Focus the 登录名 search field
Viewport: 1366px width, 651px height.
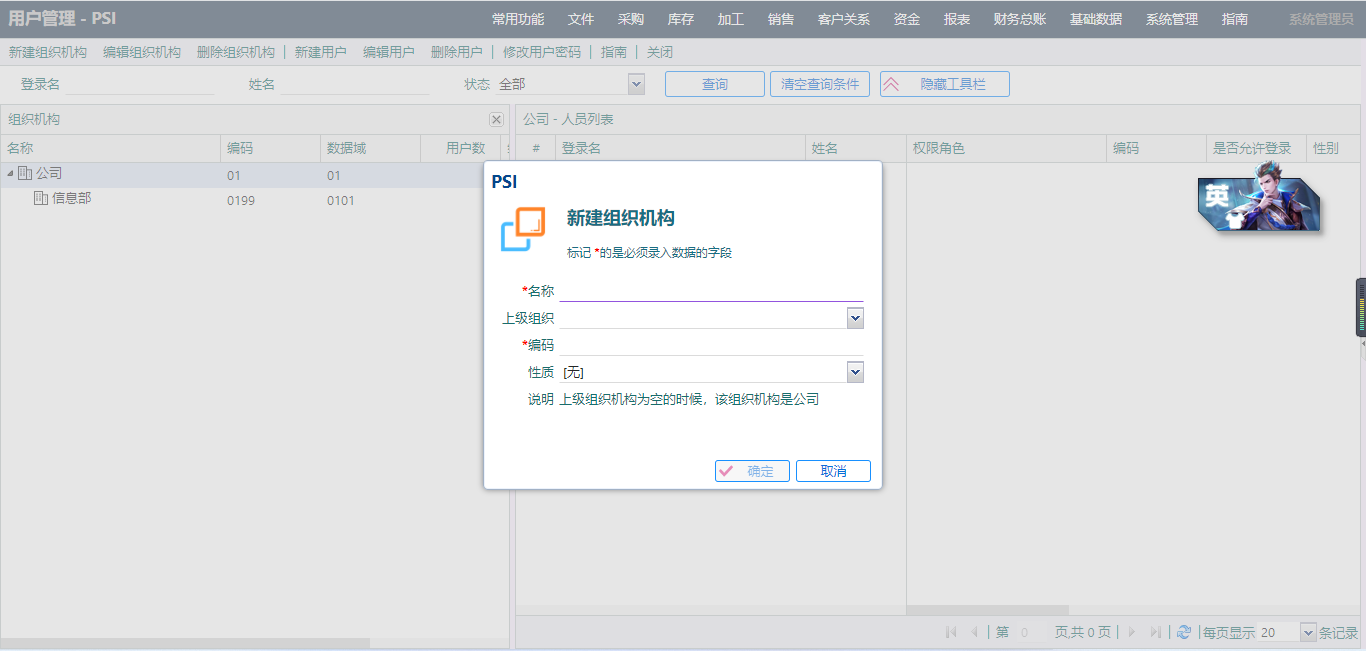click(x=140, y=84)
